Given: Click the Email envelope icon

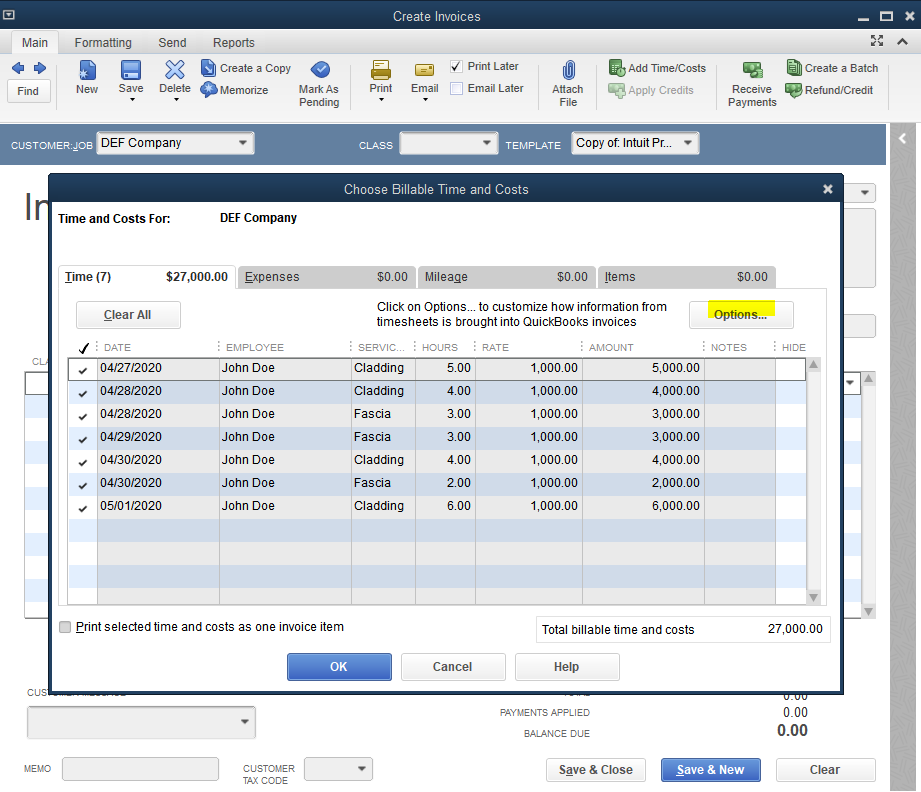Looking at the screenshot, I should (x=424, y=71).
